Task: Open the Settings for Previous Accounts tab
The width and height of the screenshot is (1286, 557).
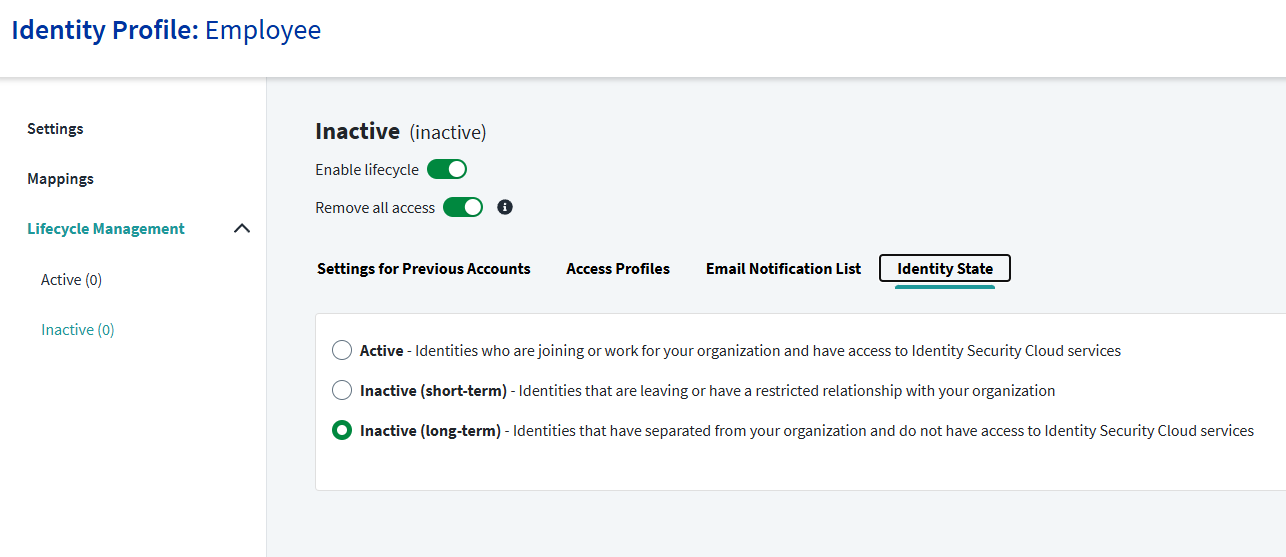Action: point(423,268)
